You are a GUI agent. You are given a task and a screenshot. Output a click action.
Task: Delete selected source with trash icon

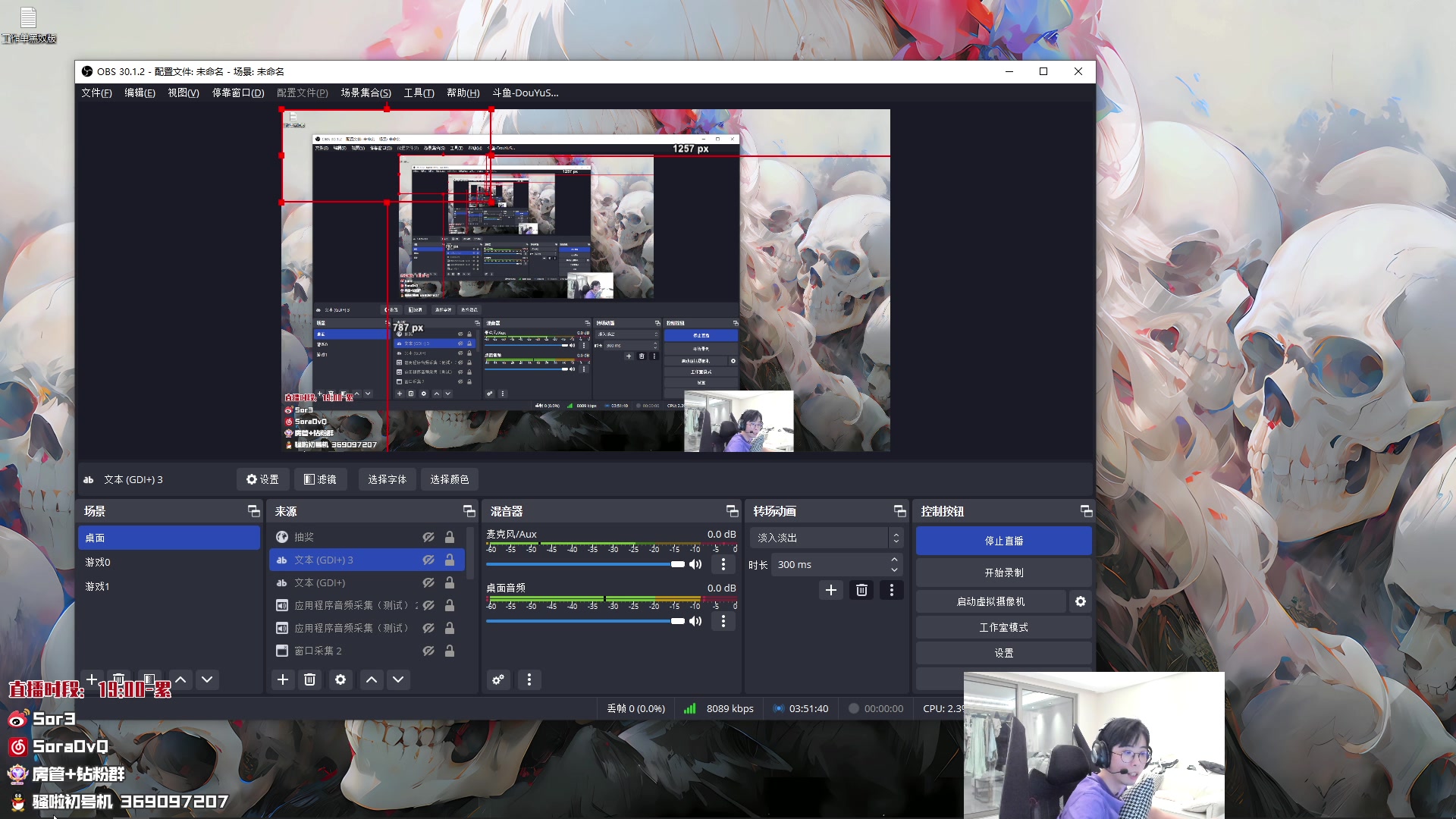[x=309, y=679]
